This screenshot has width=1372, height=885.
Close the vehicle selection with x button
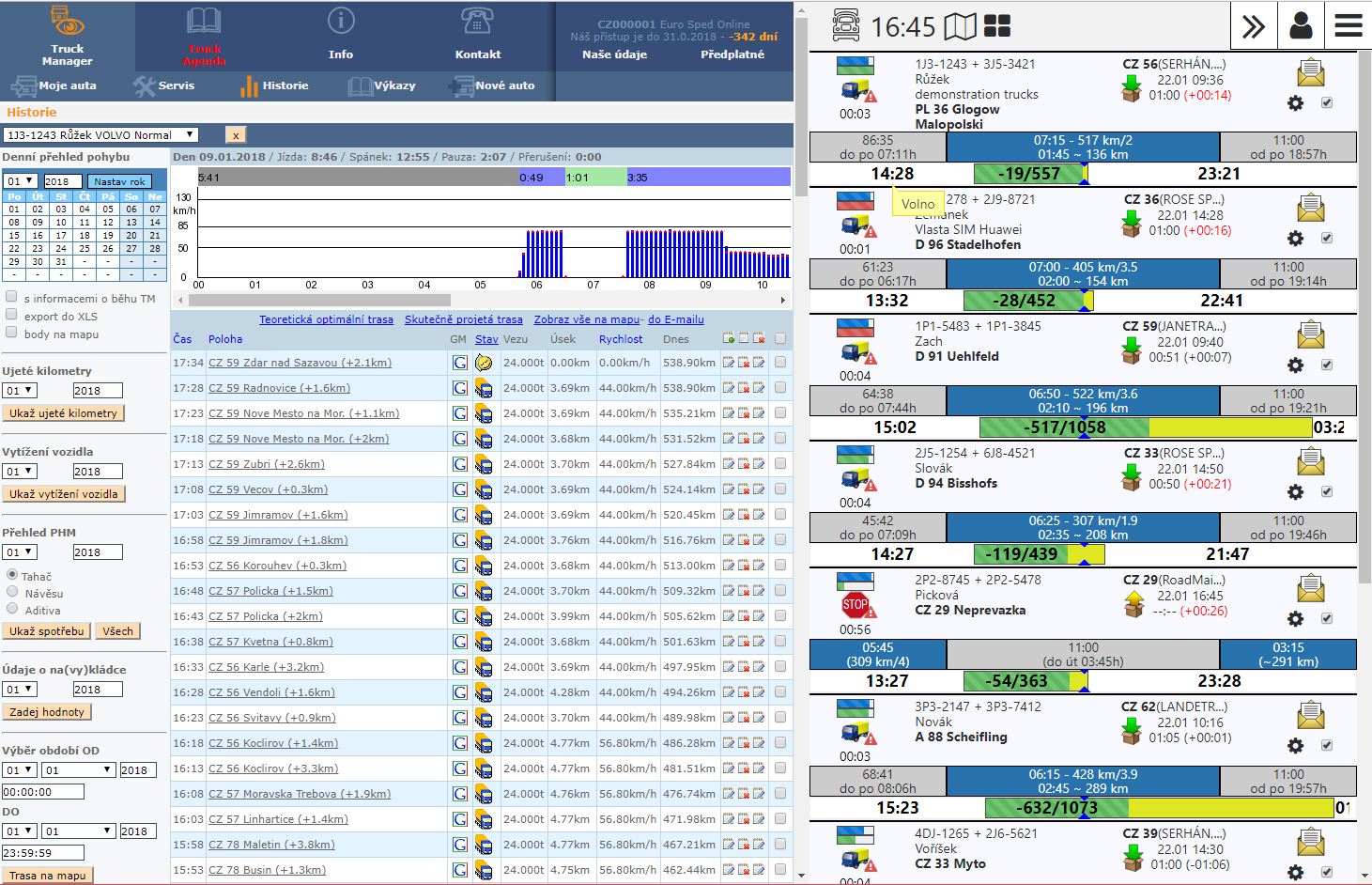(x=236, y=135)
